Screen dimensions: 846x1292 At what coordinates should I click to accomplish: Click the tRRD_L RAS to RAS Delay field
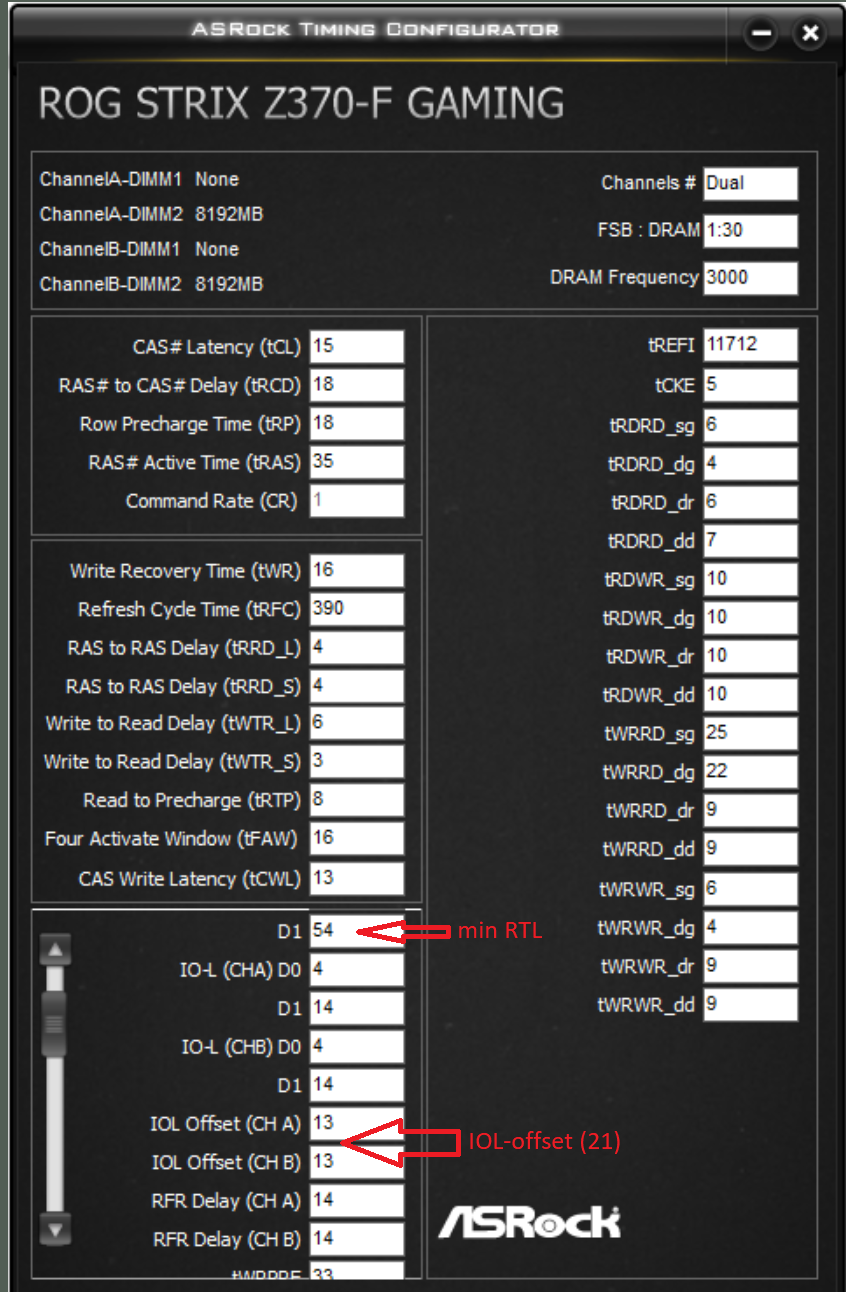(x=357, y=648)
